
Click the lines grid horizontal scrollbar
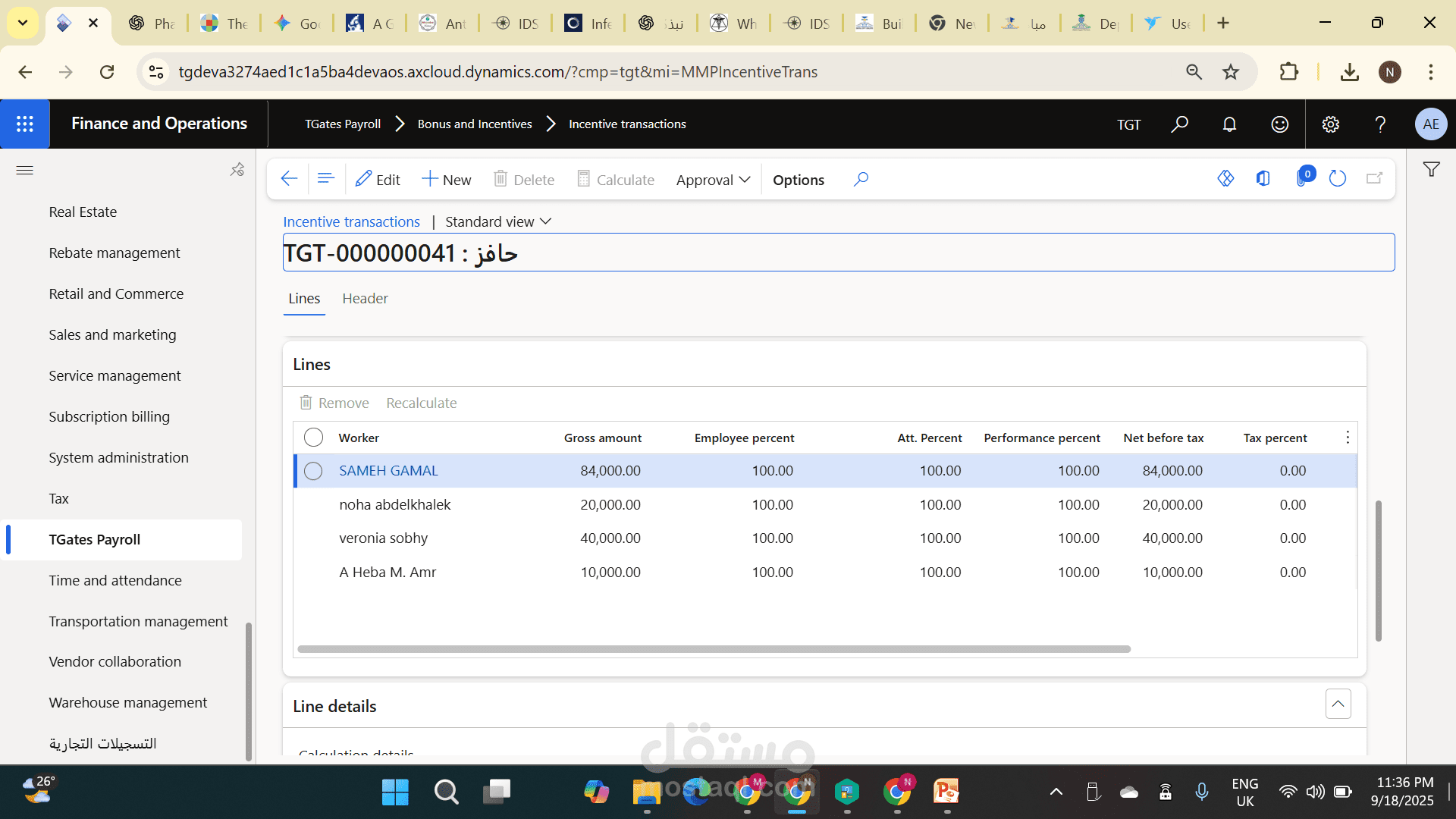tap(714, 649)
